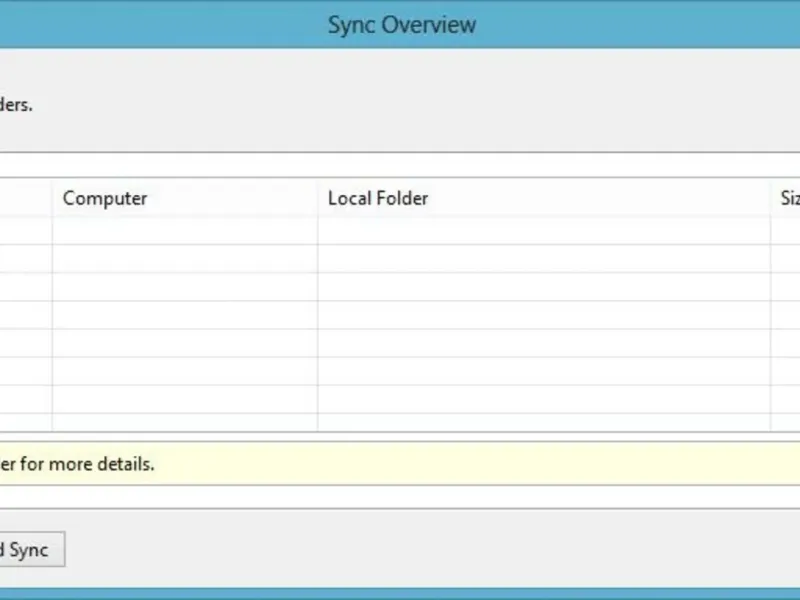Click the yellow "for more details" info bar
This screenshot has width=800, height=600.
pos(400,464)
